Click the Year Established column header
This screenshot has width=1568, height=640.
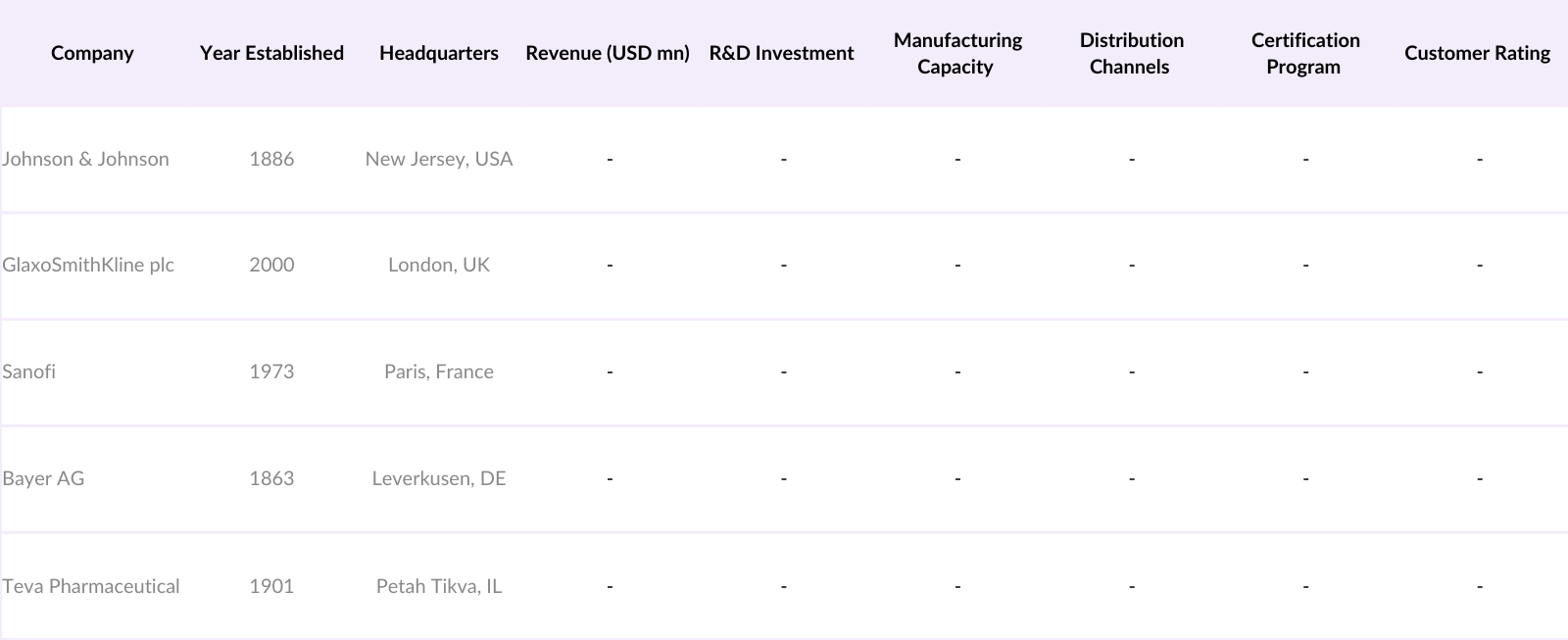[x=271, y=53]
